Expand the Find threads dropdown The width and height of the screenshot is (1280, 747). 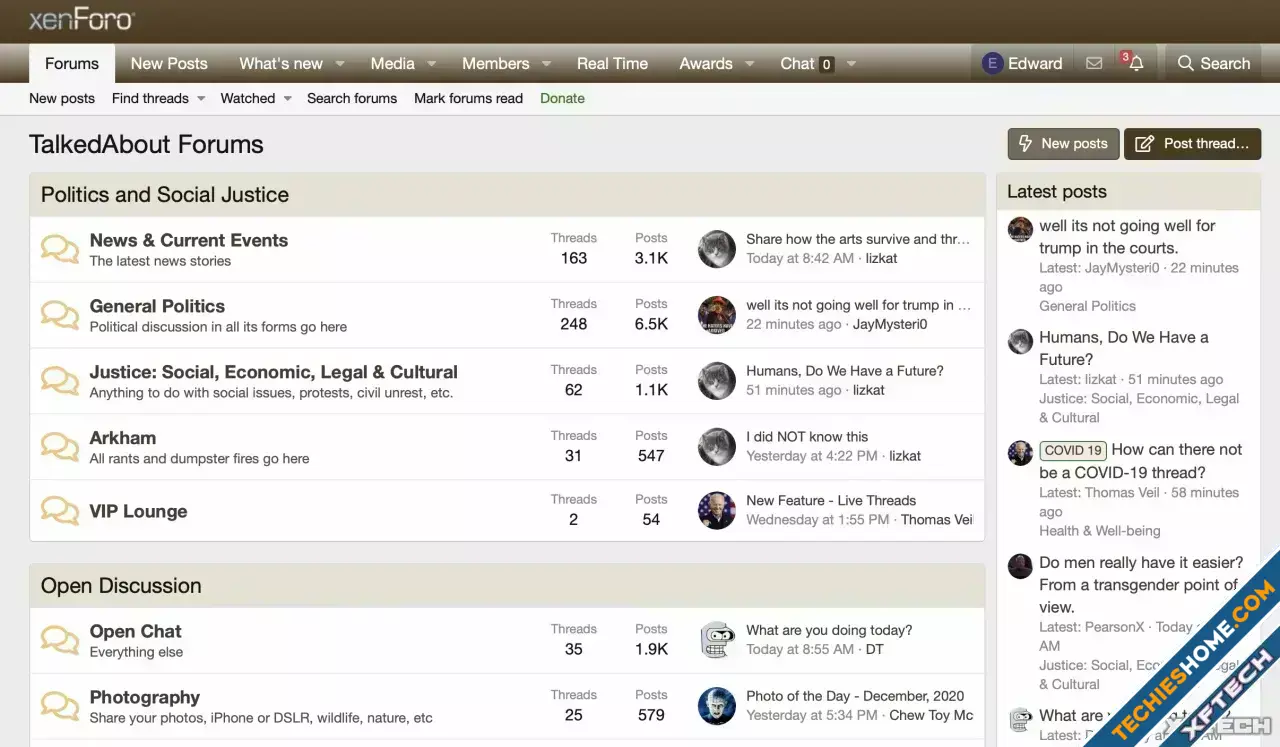(x=200, y=98)
